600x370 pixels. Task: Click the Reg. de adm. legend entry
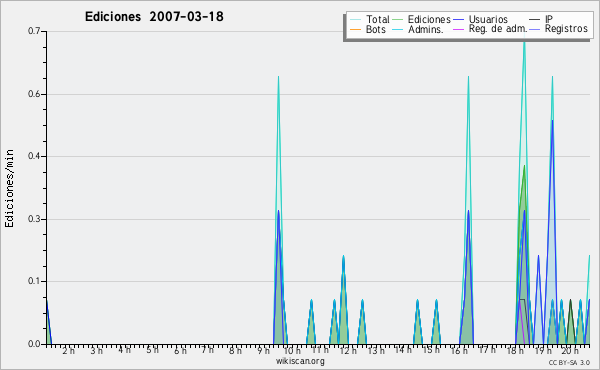pos(490,29)
